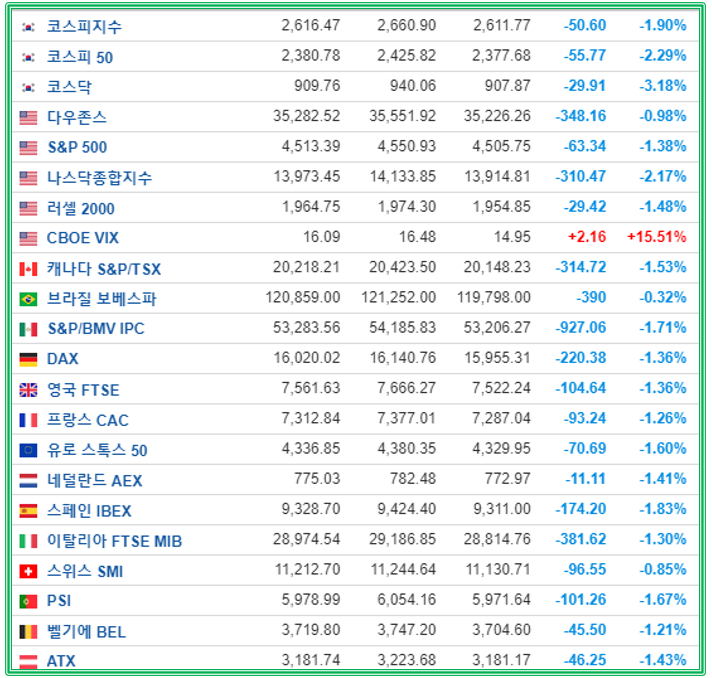Open the 다우존스 index link
Viewport: 712px width, 678px height.
[77, 117]
